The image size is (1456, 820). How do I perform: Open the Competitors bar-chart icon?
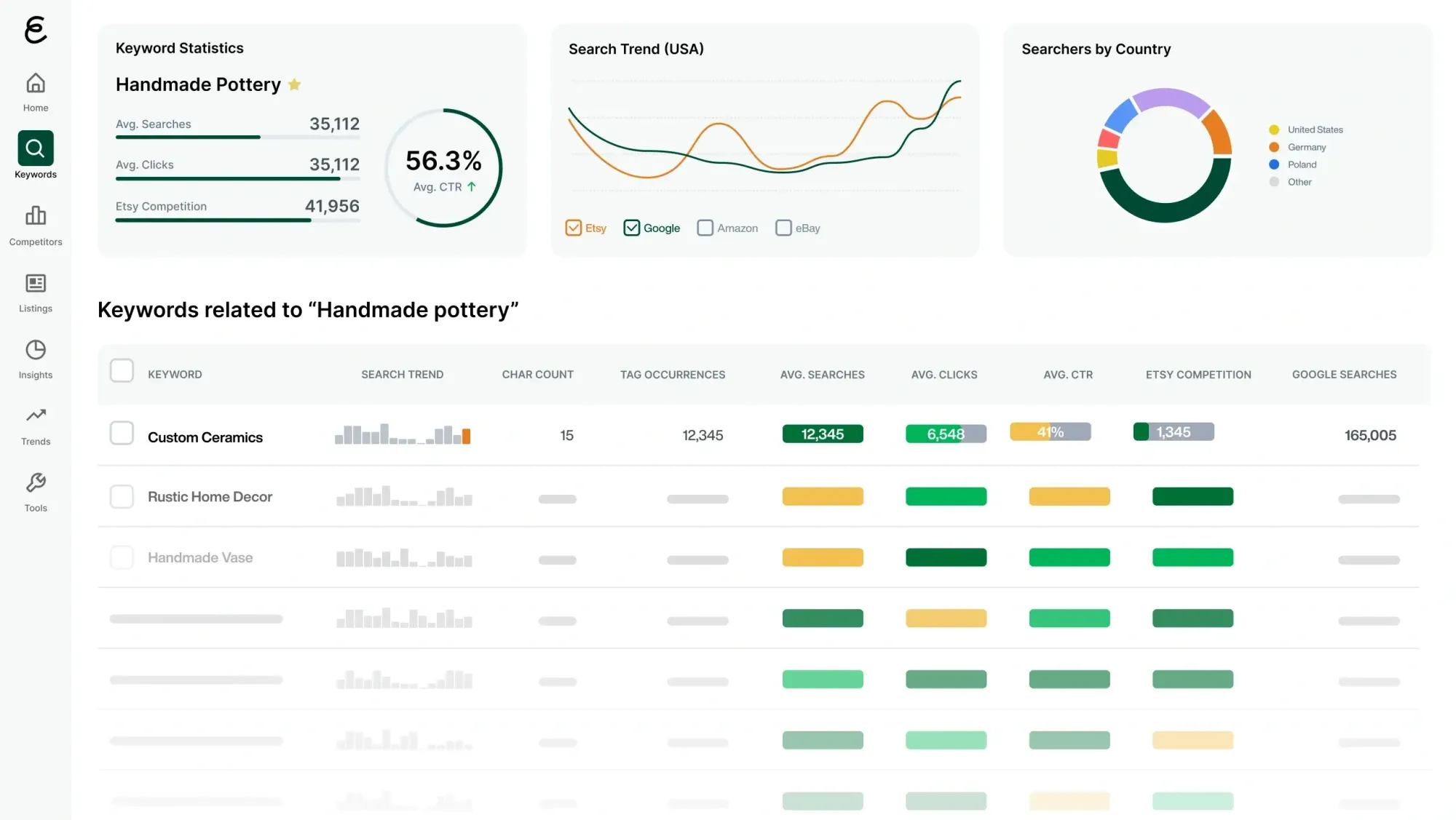[35, 215]
